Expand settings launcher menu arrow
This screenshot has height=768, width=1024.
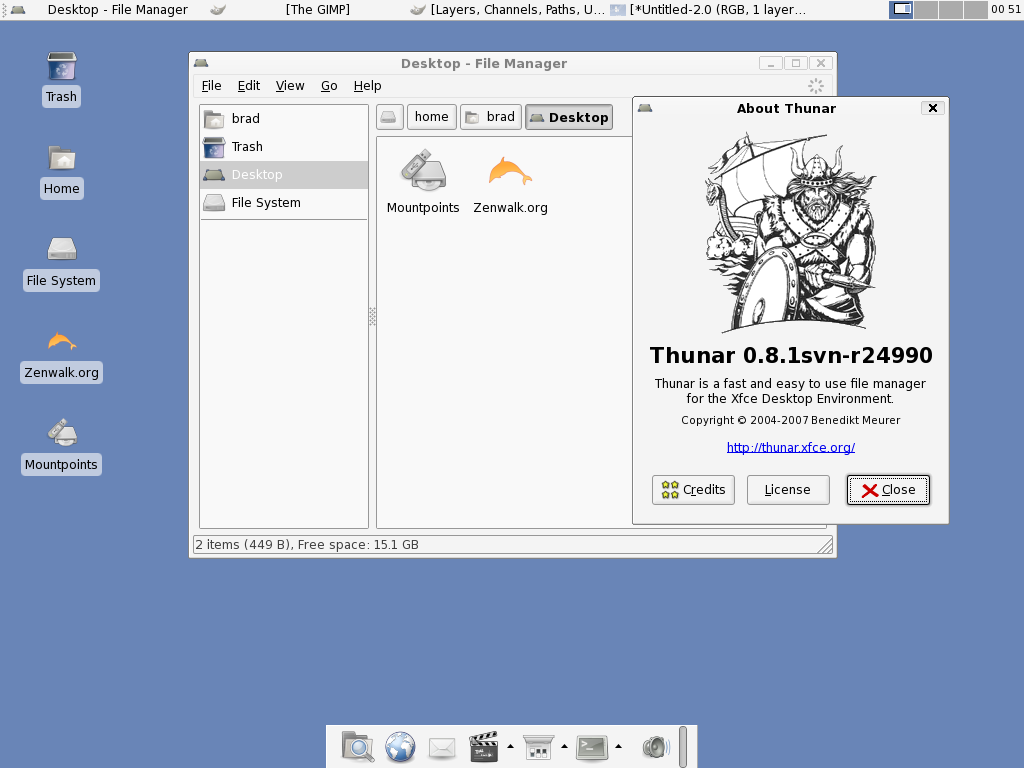point(564,746)
